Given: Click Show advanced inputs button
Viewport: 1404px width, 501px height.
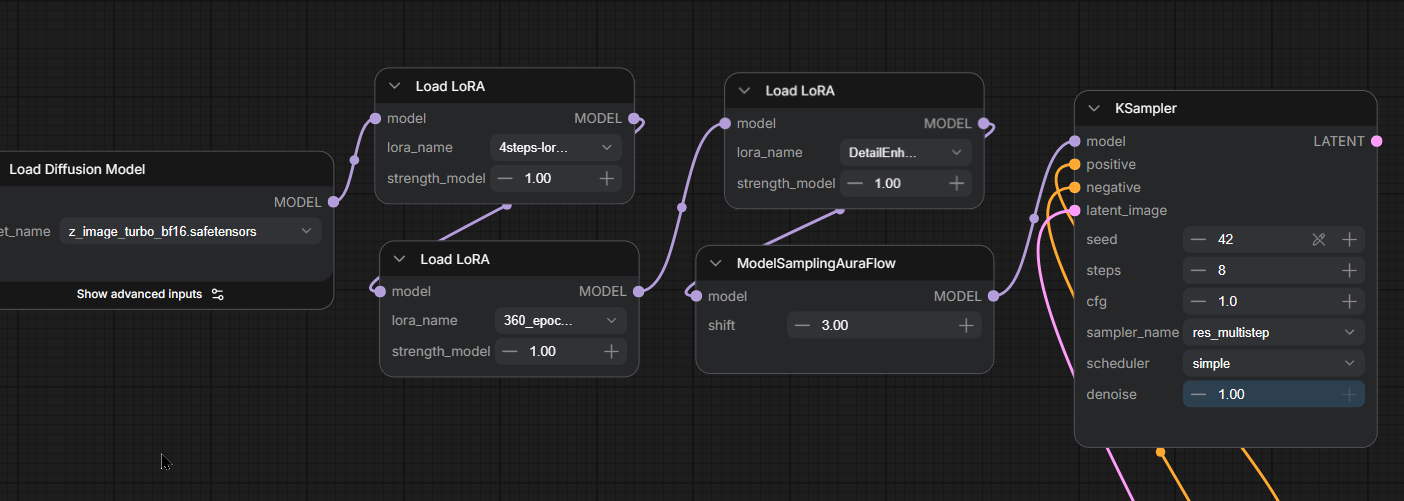Looking at the screenshot, I should 150,294.
